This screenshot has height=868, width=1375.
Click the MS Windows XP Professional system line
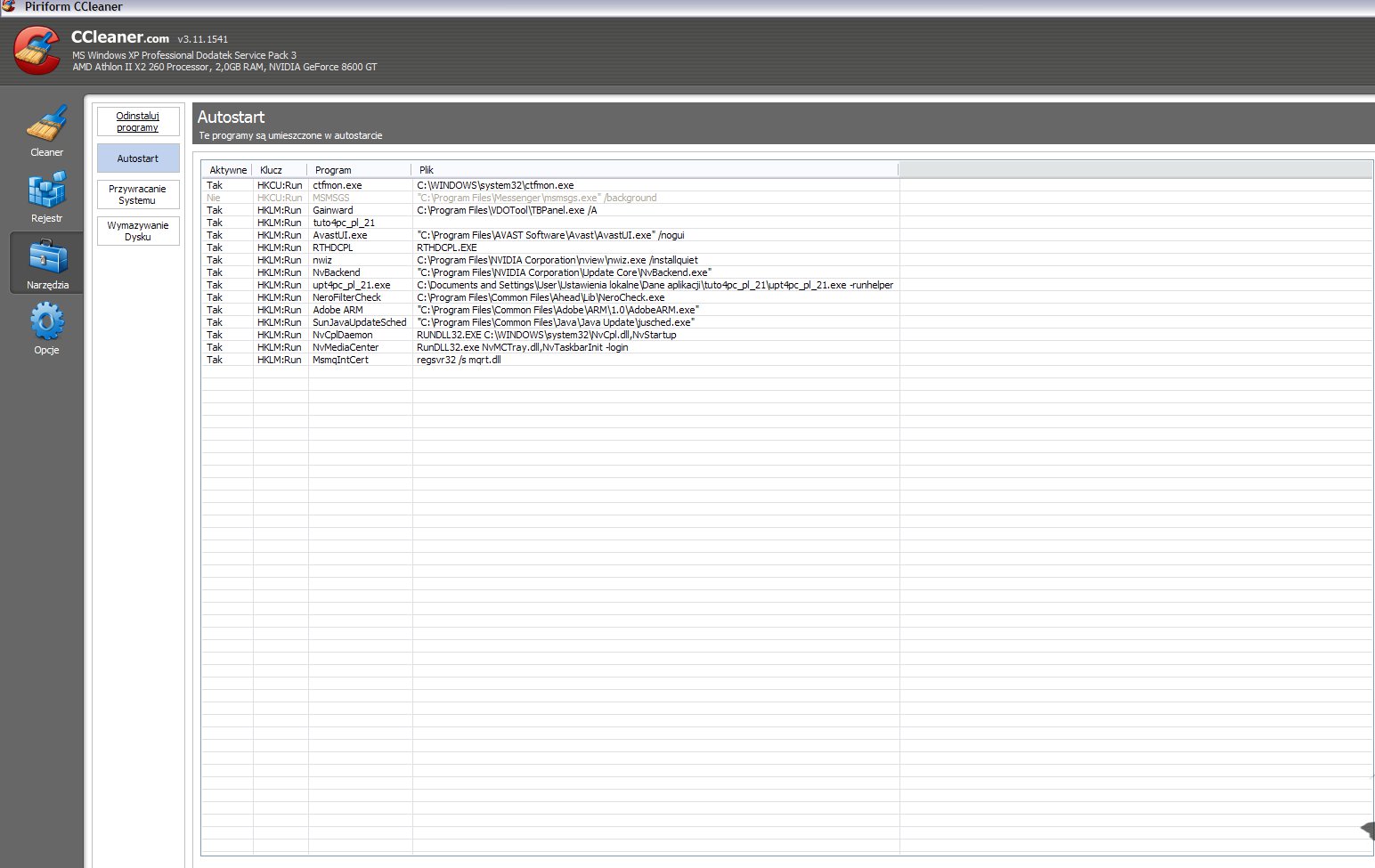click(184, 55)
